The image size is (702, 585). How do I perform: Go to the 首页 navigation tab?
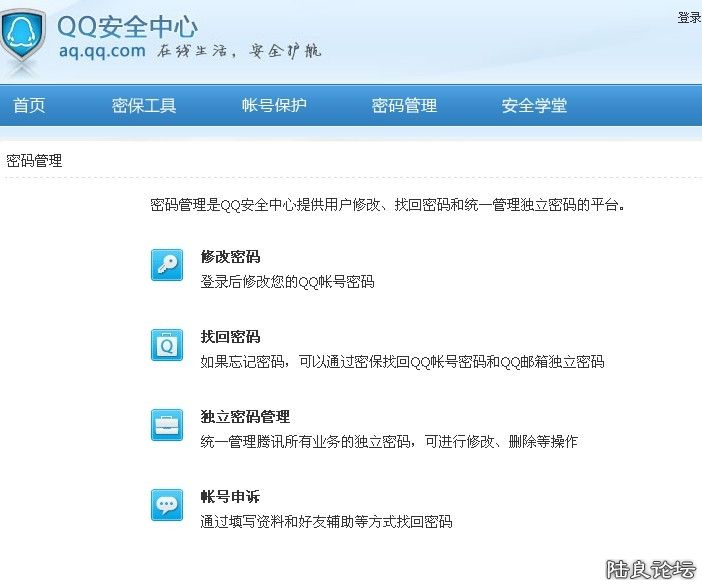tap(29, 106)
